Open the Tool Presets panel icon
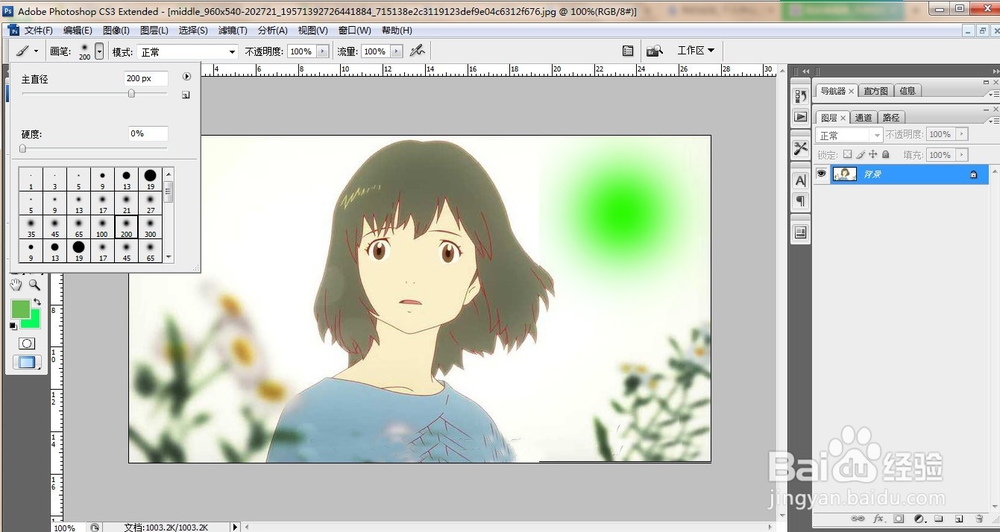 point(800,149)
